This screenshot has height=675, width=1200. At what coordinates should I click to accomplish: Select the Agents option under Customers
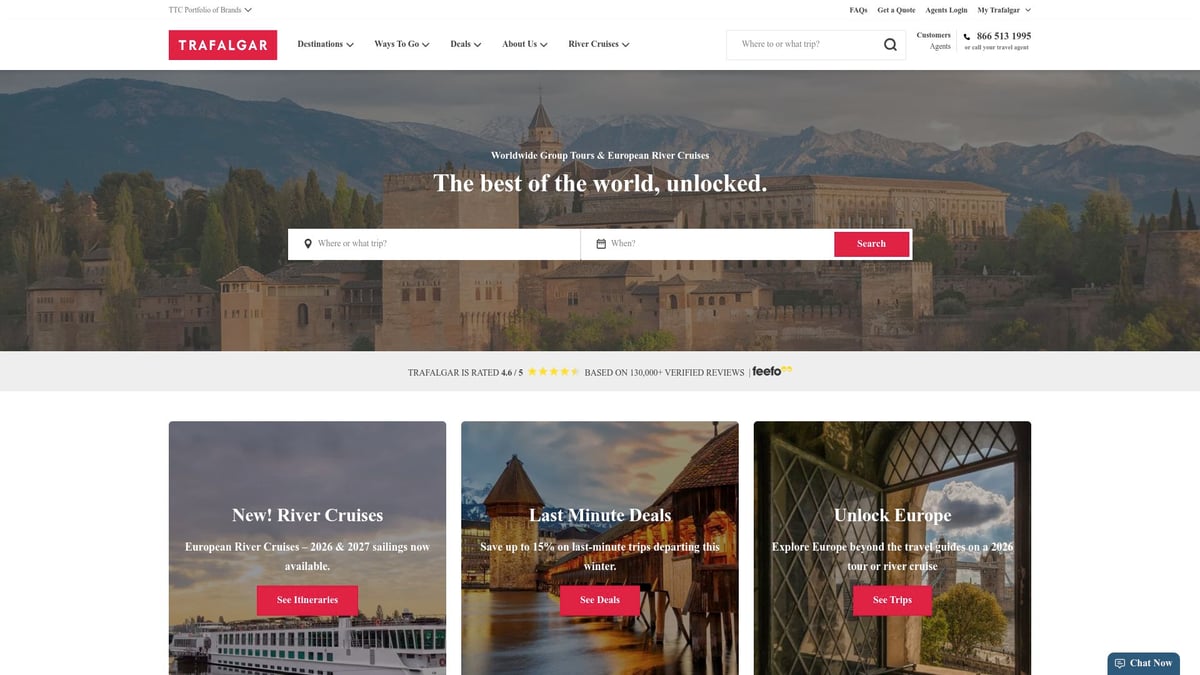tap(940, 47)
